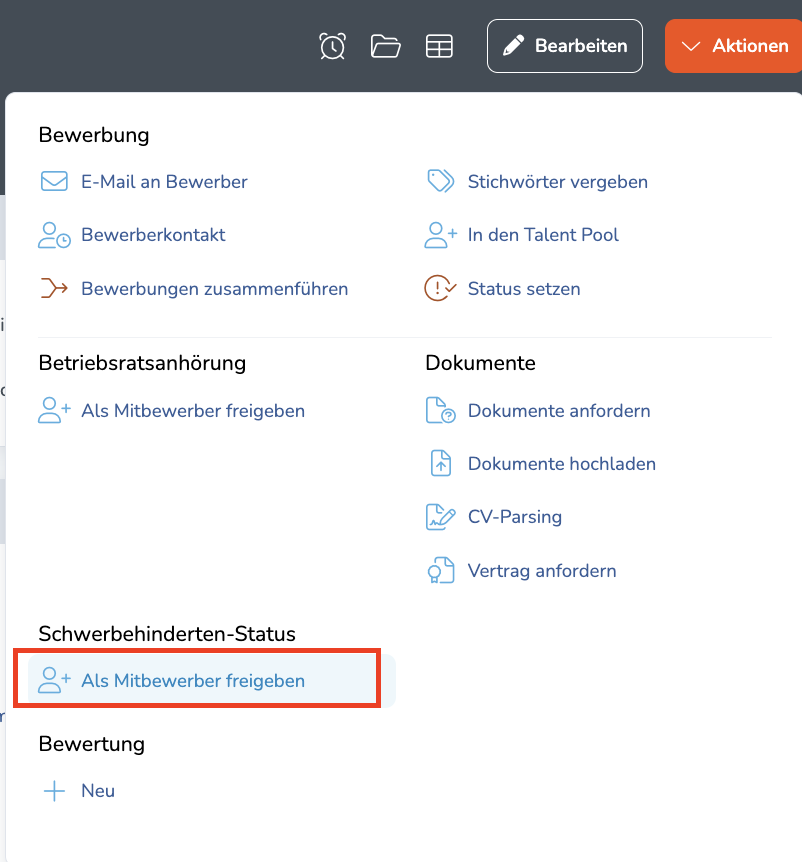Click the plus icon next to Neu

pos(54,791)
